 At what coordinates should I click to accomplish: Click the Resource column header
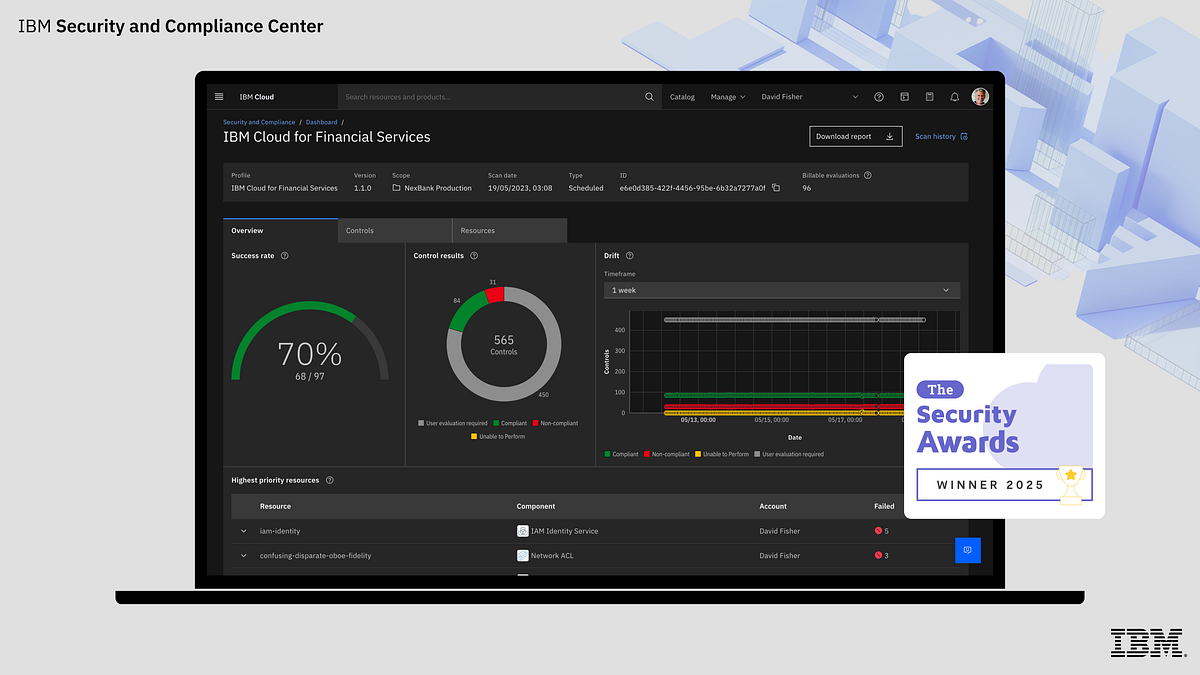(275, 506)
